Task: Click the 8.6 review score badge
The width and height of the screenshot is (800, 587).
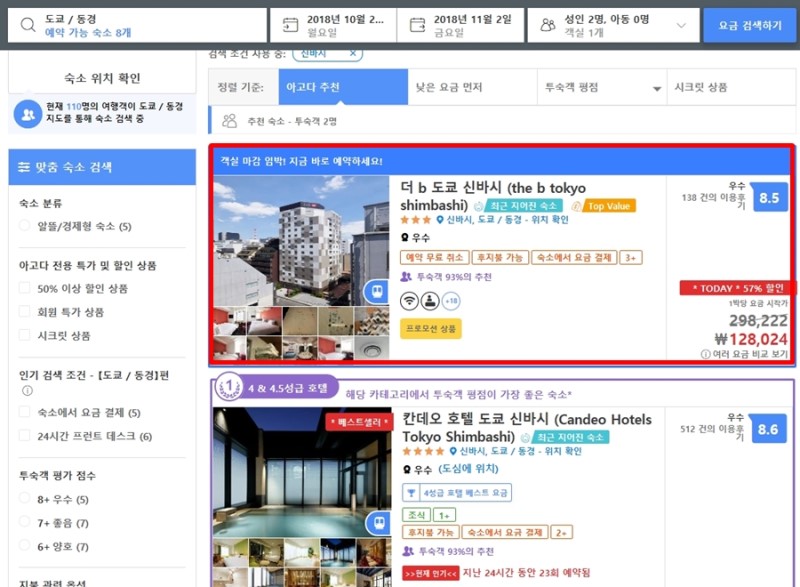Action: coord(768,429)
